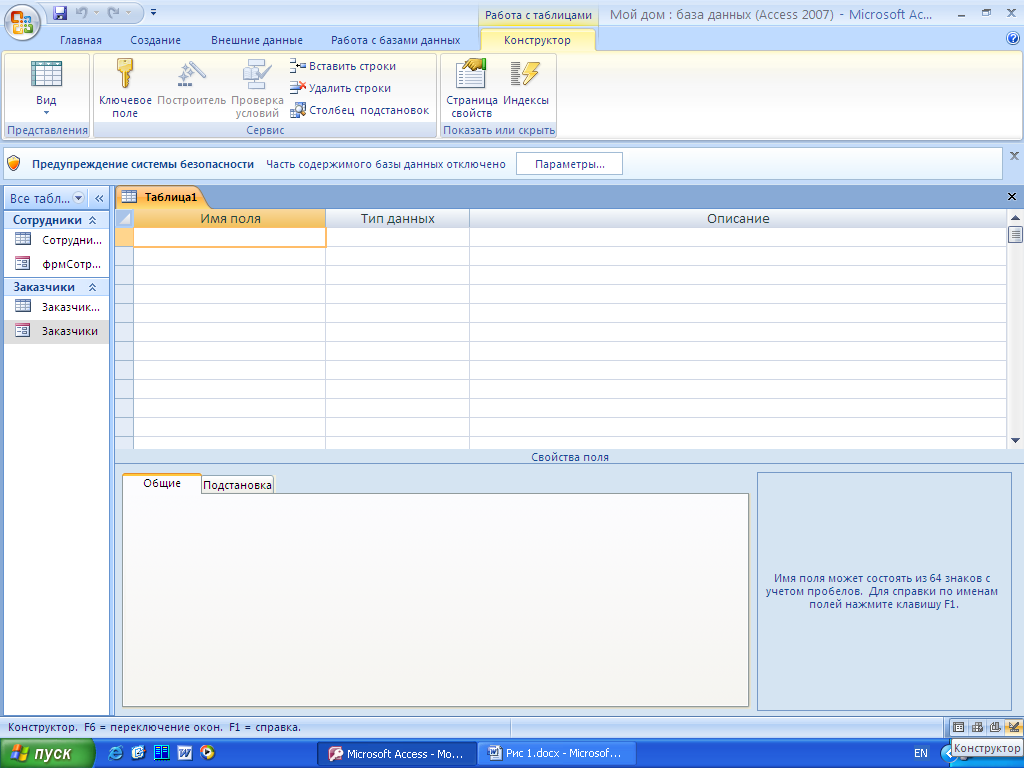This screenshot has height=768, width=1024.
Task: Click the security warning shield icon
Action: 14,164
